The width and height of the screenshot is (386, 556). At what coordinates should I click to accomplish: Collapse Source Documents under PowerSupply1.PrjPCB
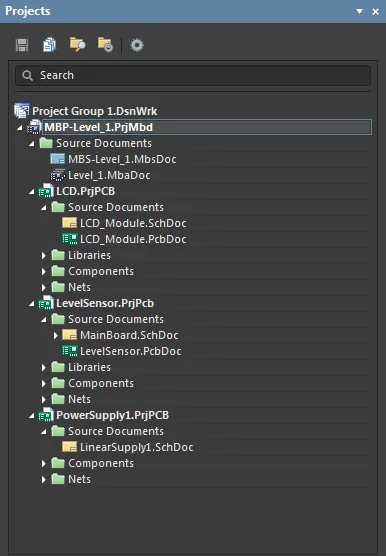coord(44,432)
